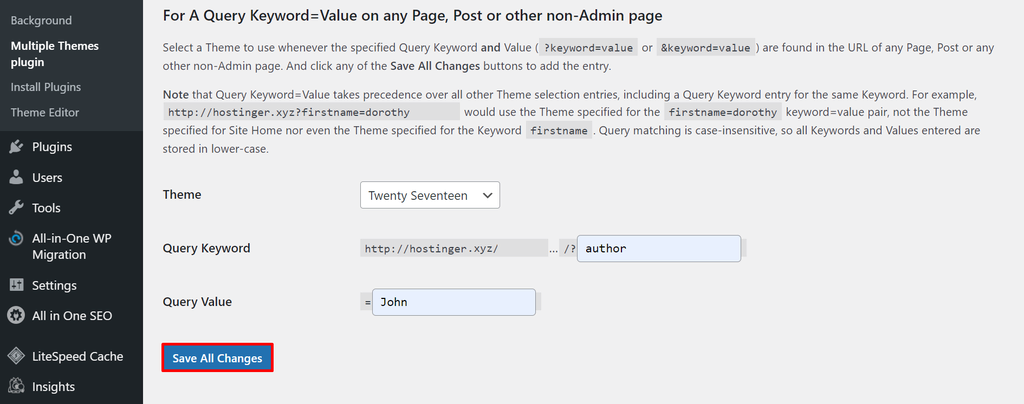
Task: Select the All in One SEO text label
Action: point(72,316)
